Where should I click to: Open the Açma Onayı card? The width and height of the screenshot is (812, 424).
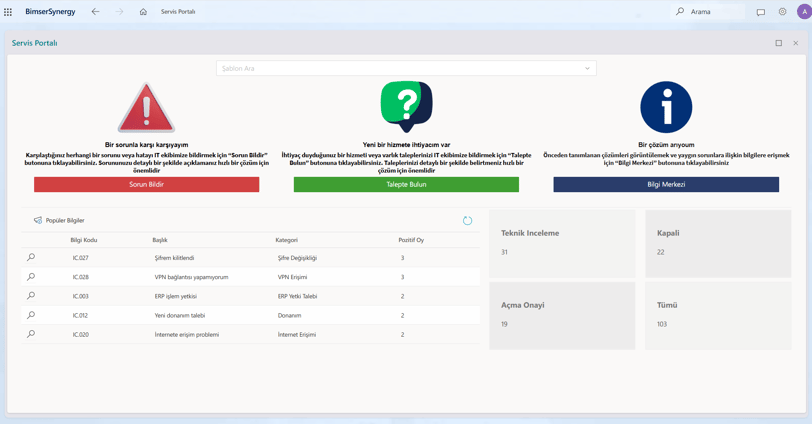pyautogui.click(x=562, y=315)
